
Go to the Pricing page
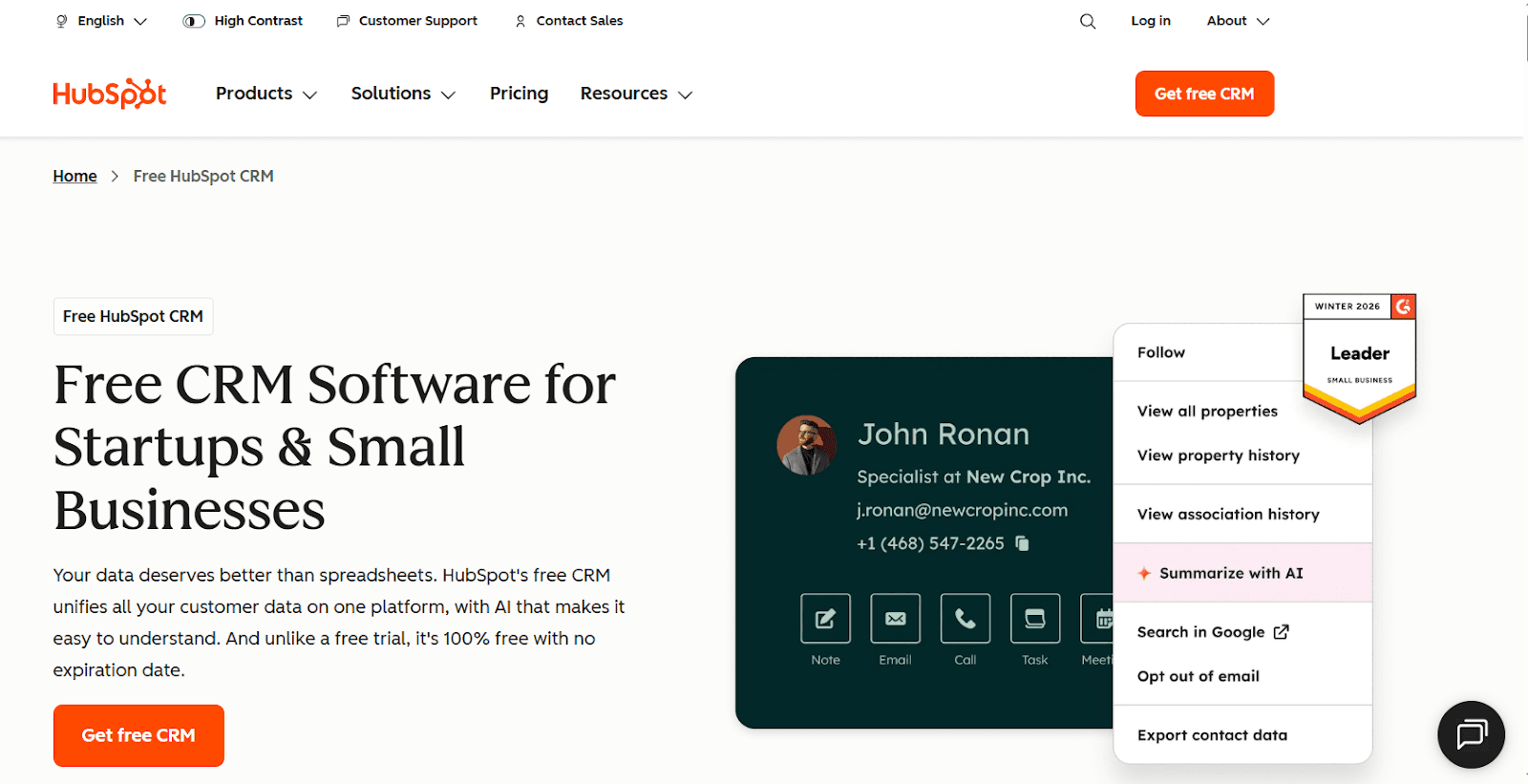[519, 94]
